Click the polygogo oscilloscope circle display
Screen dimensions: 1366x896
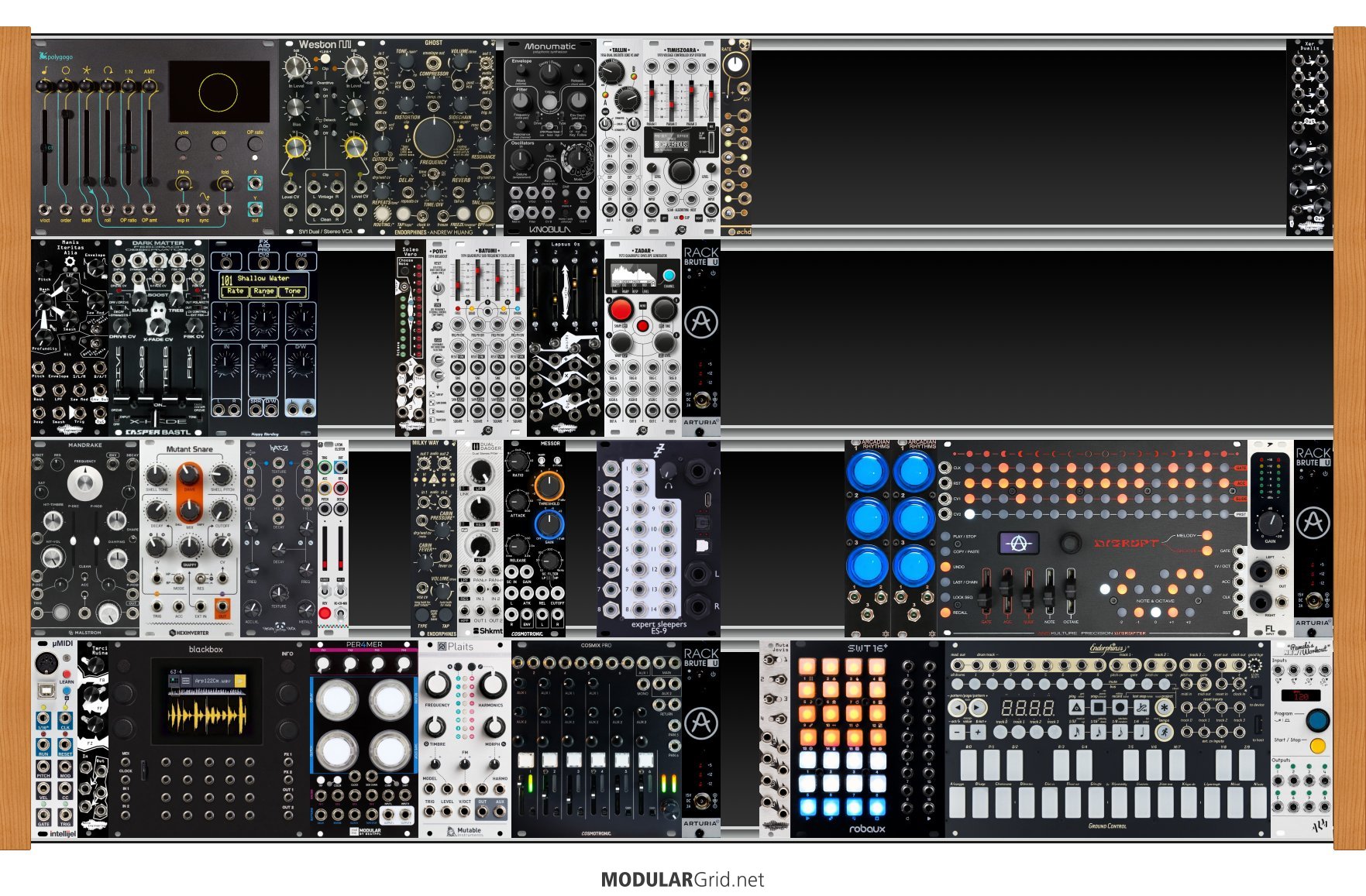click(218, 92)
